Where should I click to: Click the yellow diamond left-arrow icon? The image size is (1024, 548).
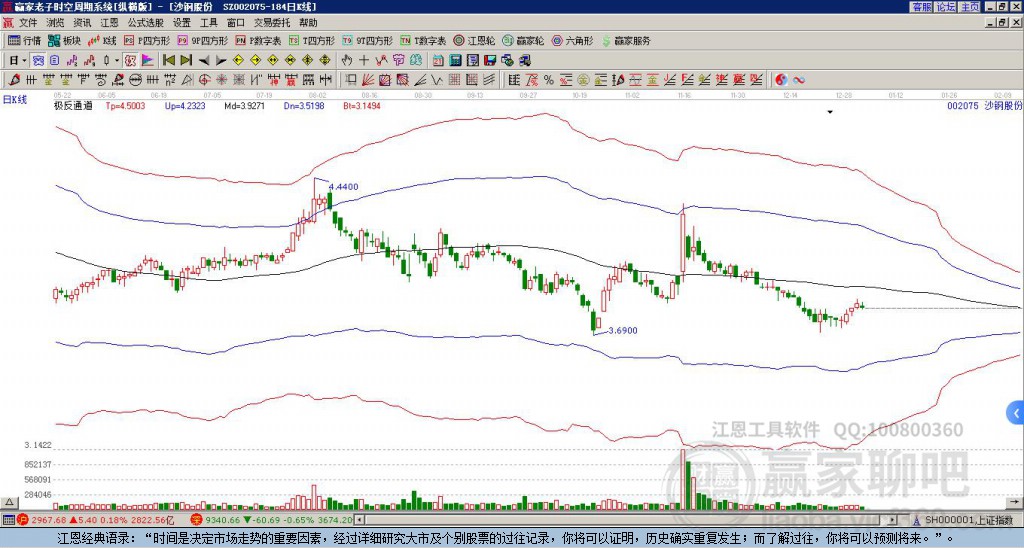tap(238, 61)
